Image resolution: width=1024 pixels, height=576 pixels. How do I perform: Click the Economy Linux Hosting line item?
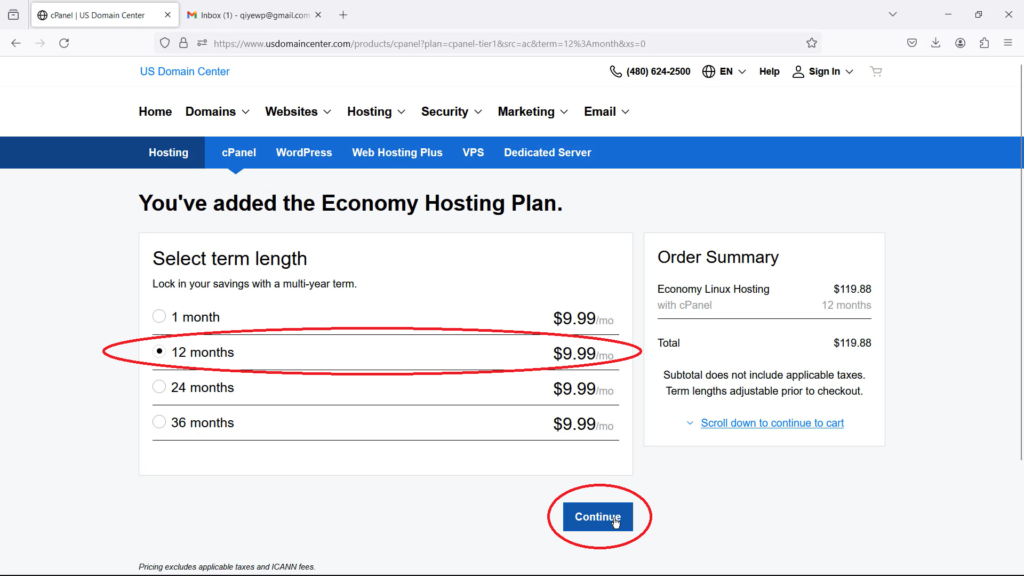click(x=713, y=289)
